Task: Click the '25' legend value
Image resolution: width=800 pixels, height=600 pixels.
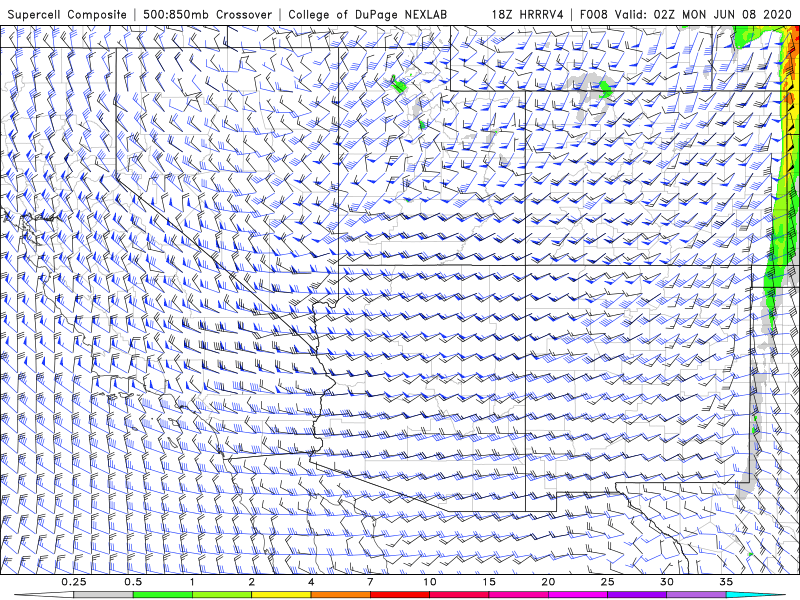Action: [607, 582]
